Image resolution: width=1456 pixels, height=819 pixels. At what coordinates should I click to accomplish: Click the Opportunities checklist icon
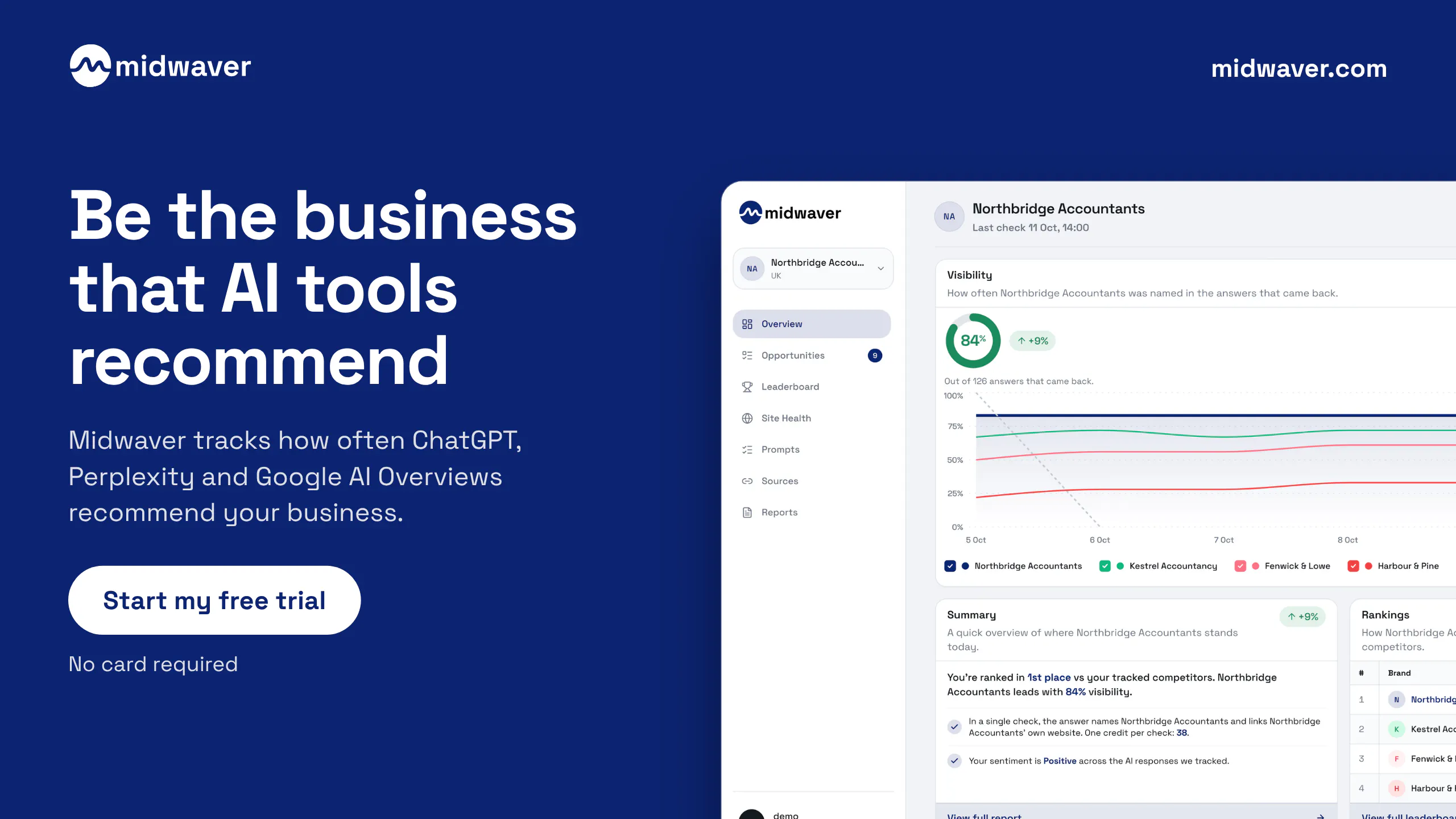tap(747, 355)
